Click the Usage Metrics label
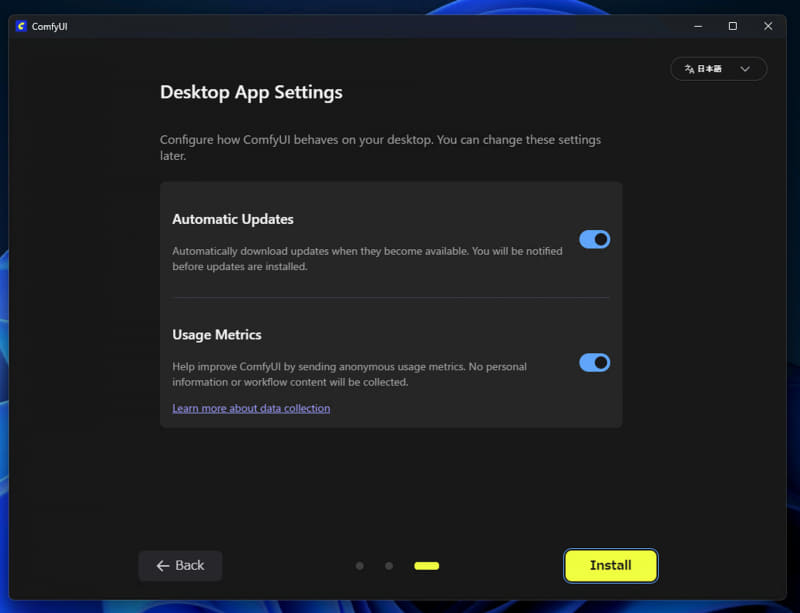 coord(217,335)
